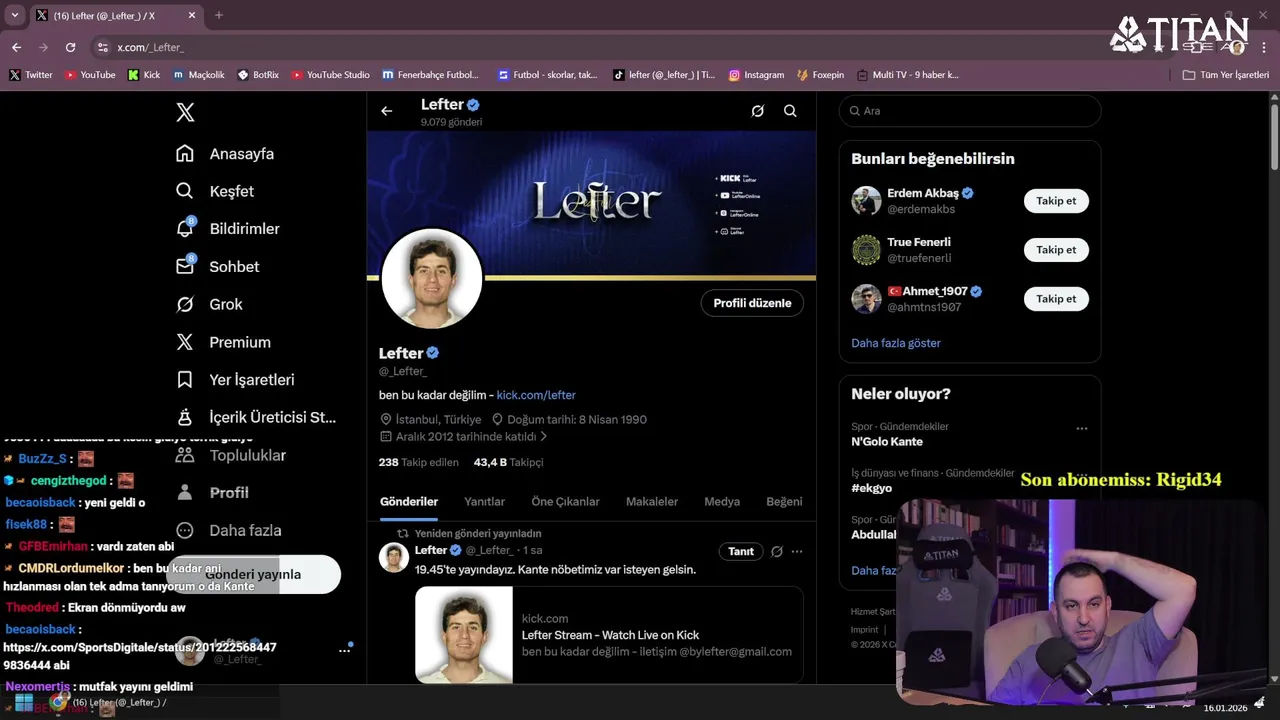
Task: Select Öne Çıkanlar tab
Action: click(565, 502)
